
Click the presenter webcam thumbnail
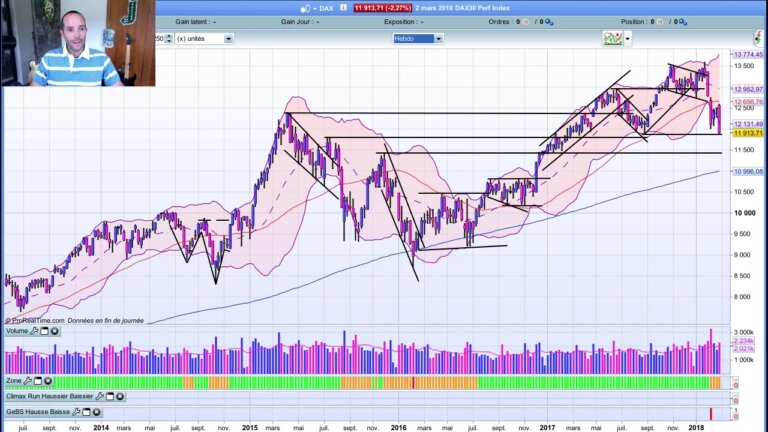click(77, 43)
